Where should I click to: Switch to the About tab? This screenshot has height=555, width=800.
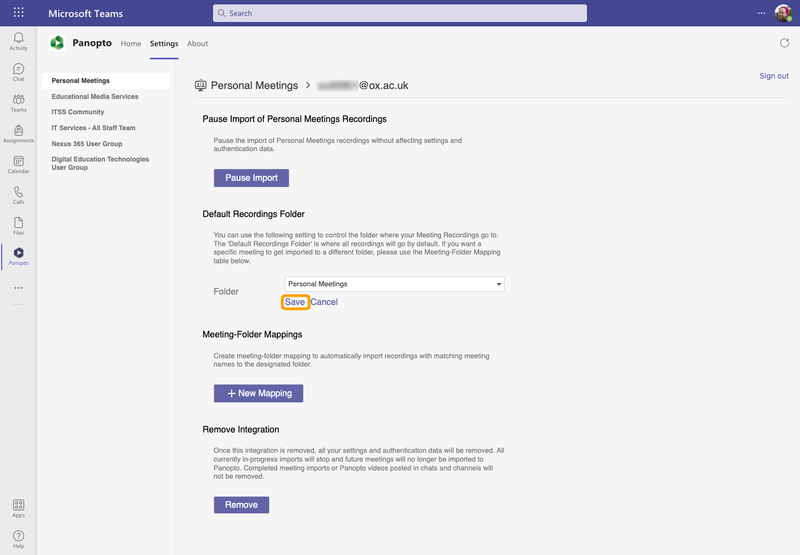198,44
